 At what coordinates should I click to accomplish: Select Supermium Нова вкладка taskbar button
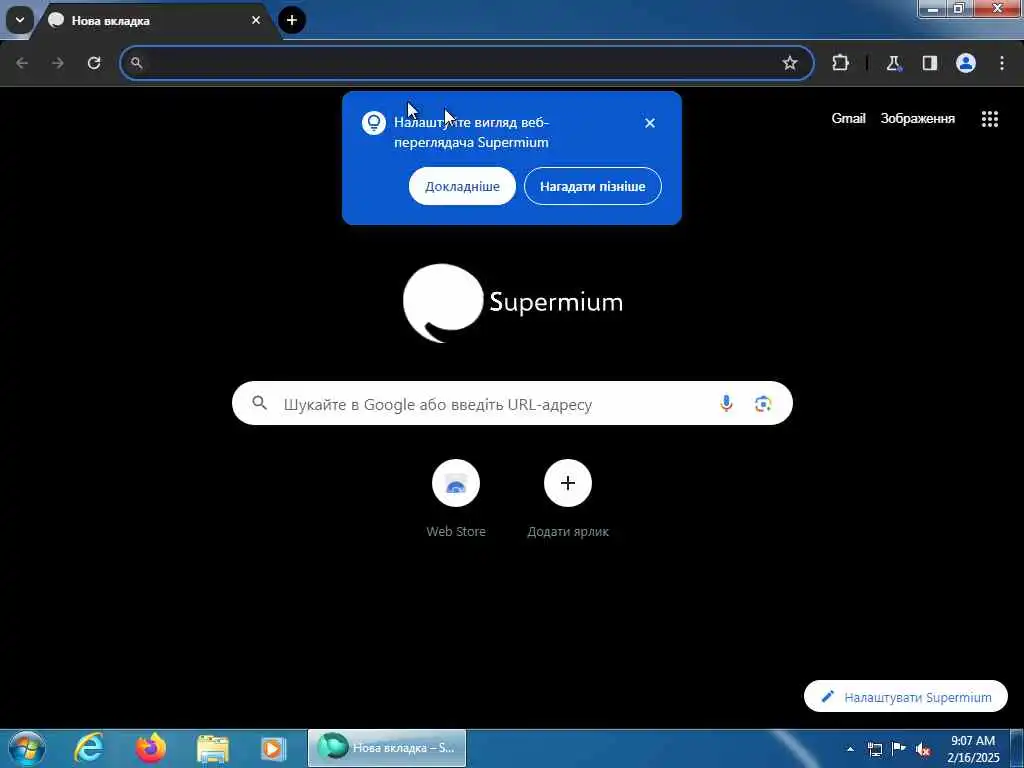(x=387, y=748)
